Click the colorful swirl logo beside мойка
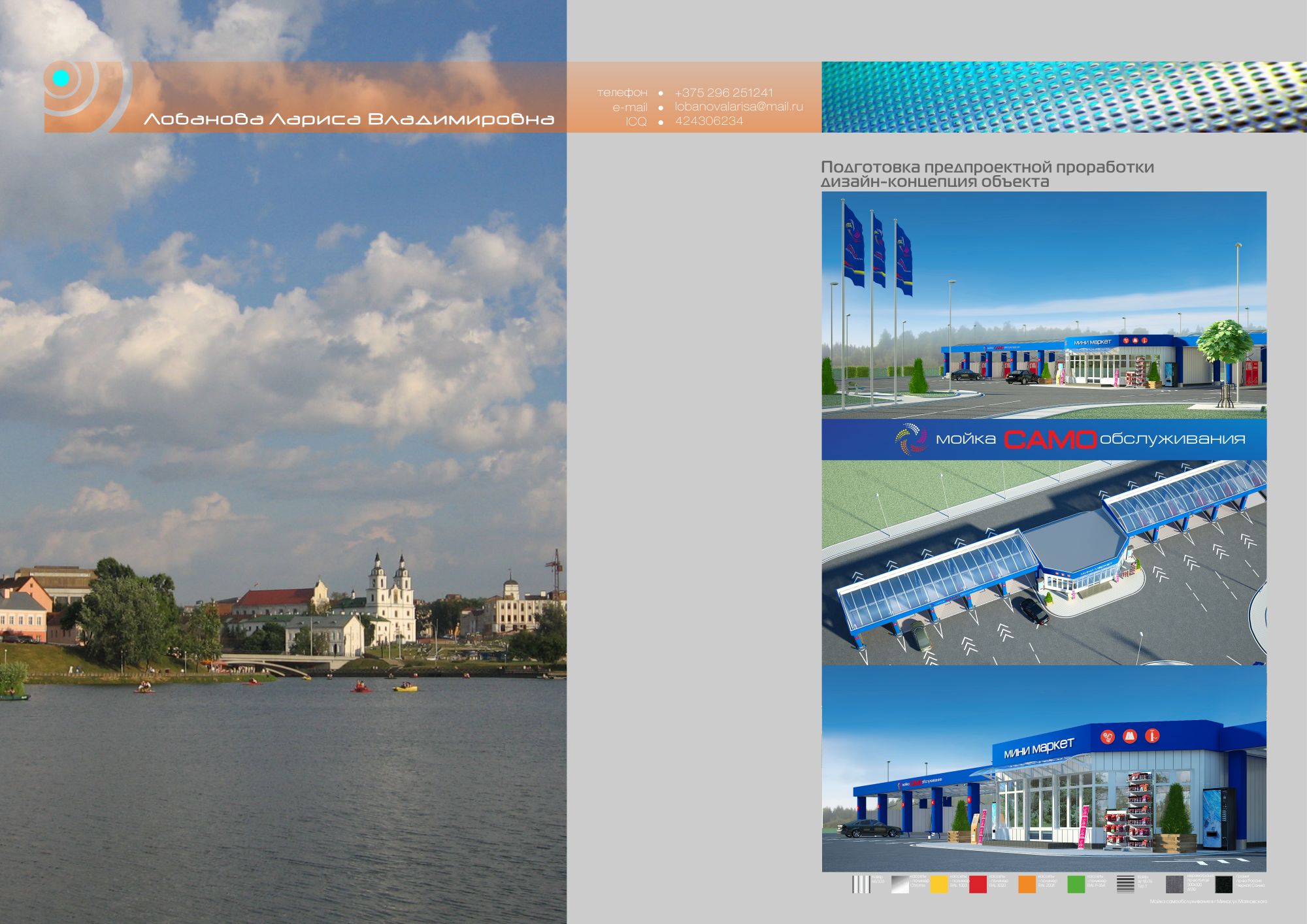 coord(910,438)
